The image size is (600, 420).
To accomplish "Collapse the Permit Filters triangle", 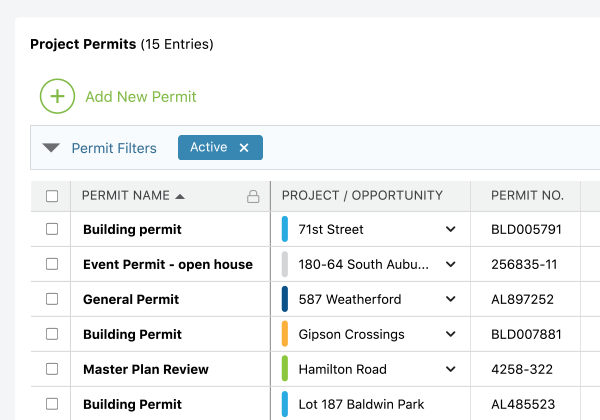I will point(51,148).
